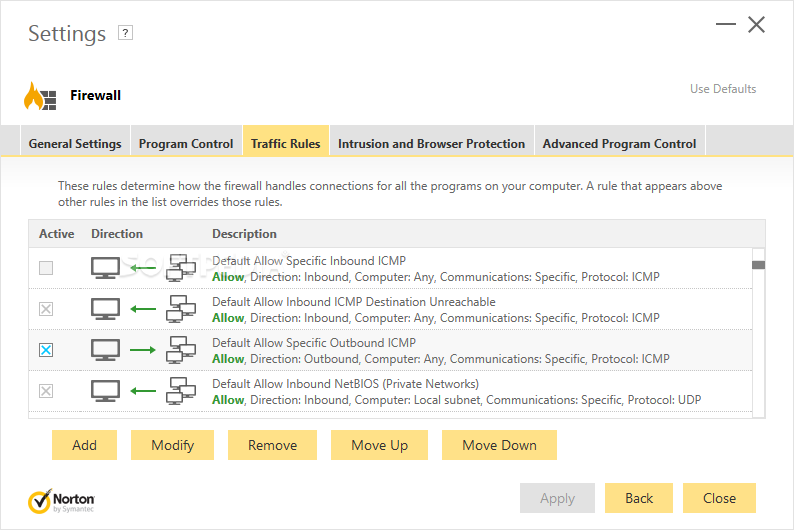Image resolution: width=794 pixels, height=530 pixels.
Task: Go to the Advanced Program Control tab
Action: point(619,143)
